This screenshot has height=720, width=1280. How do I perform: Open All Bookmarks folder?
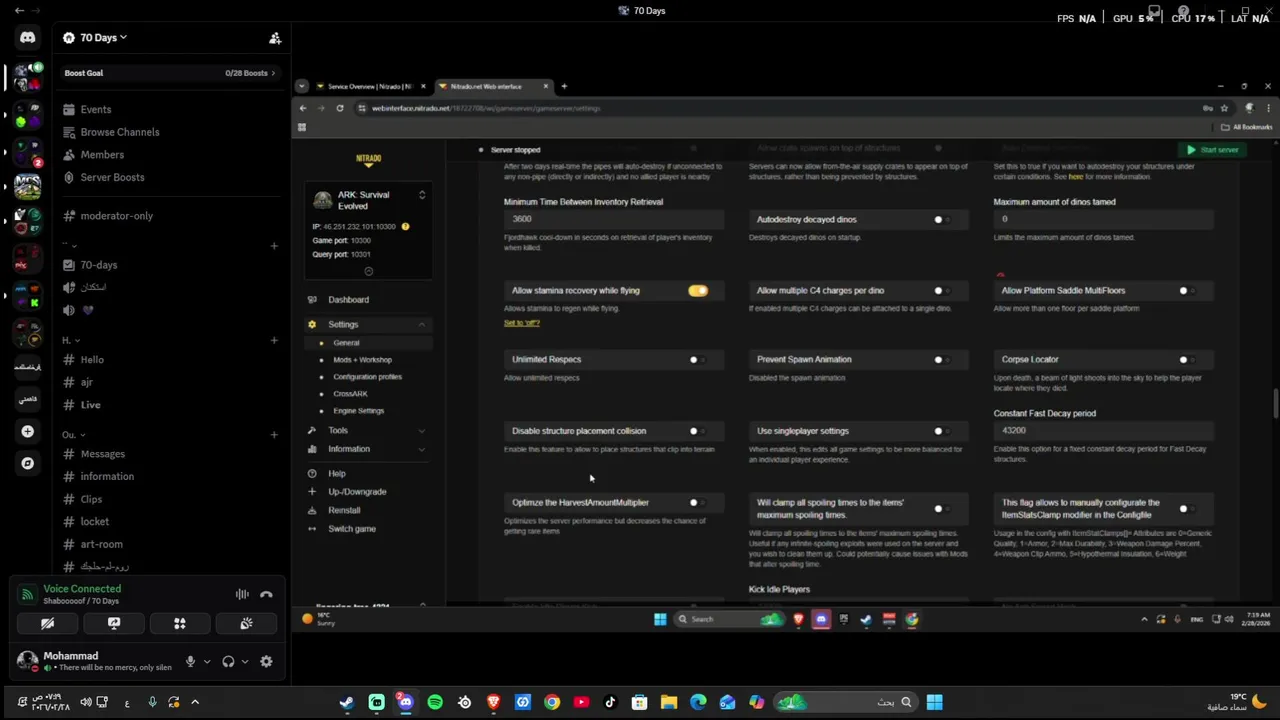(1247, 127)
